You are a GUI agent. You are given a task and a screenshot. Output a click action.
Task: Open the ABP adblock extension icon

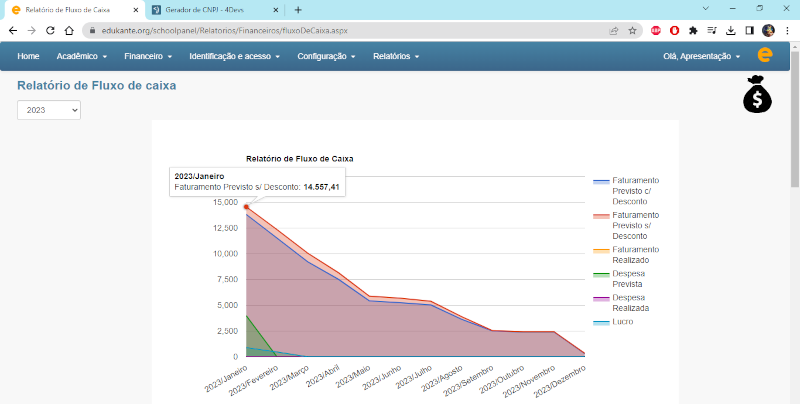(656, 31)
